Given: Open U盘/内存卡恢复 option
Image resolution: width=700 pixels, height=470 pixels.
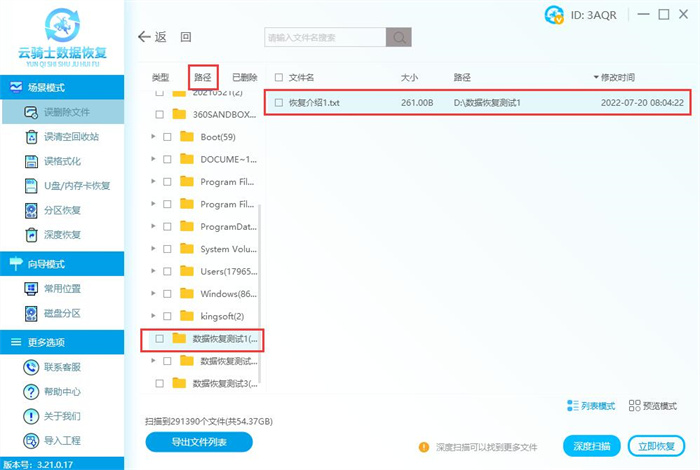Looking at the screenshot, I should [x=69, y=185].
